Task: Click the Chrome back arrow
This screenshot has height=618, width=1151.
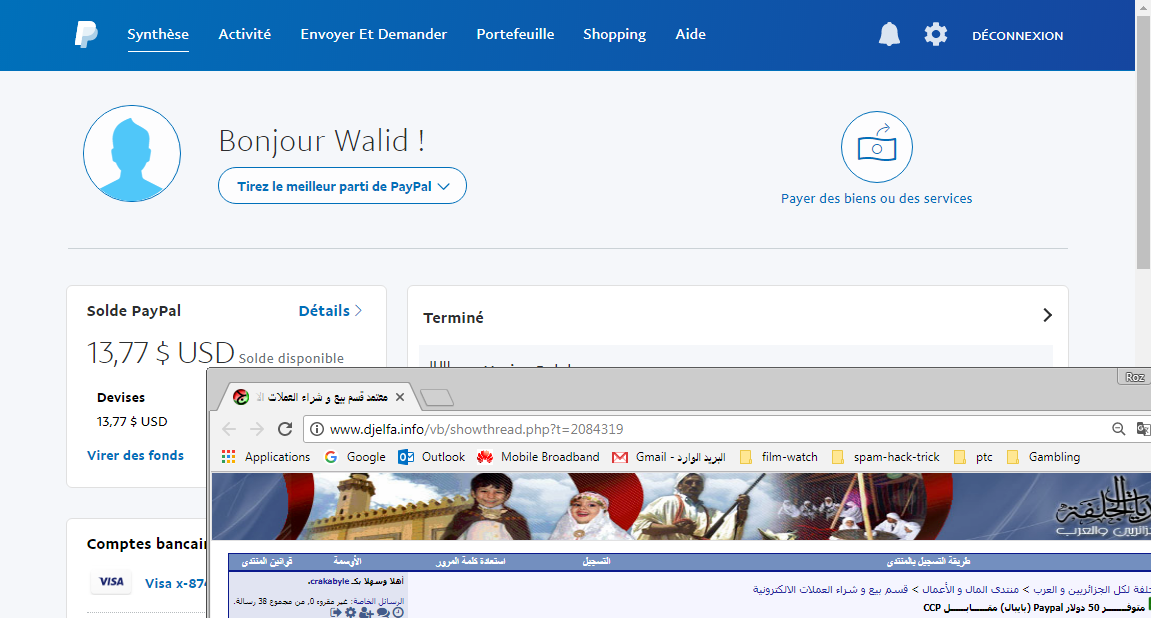Action: (x=229, y=429)
